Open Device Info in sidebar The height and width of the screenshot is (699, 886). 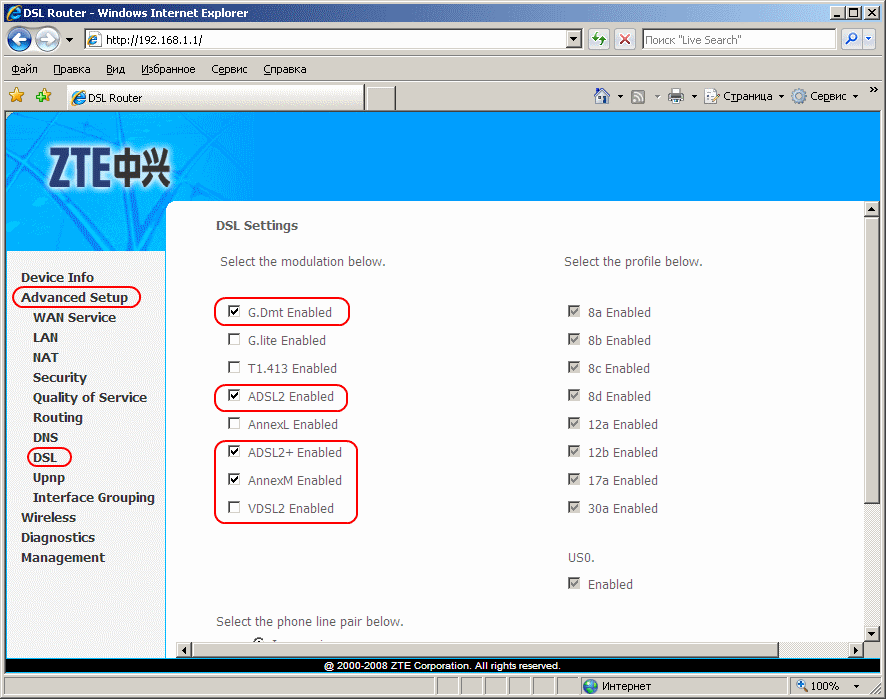point(57,277)
